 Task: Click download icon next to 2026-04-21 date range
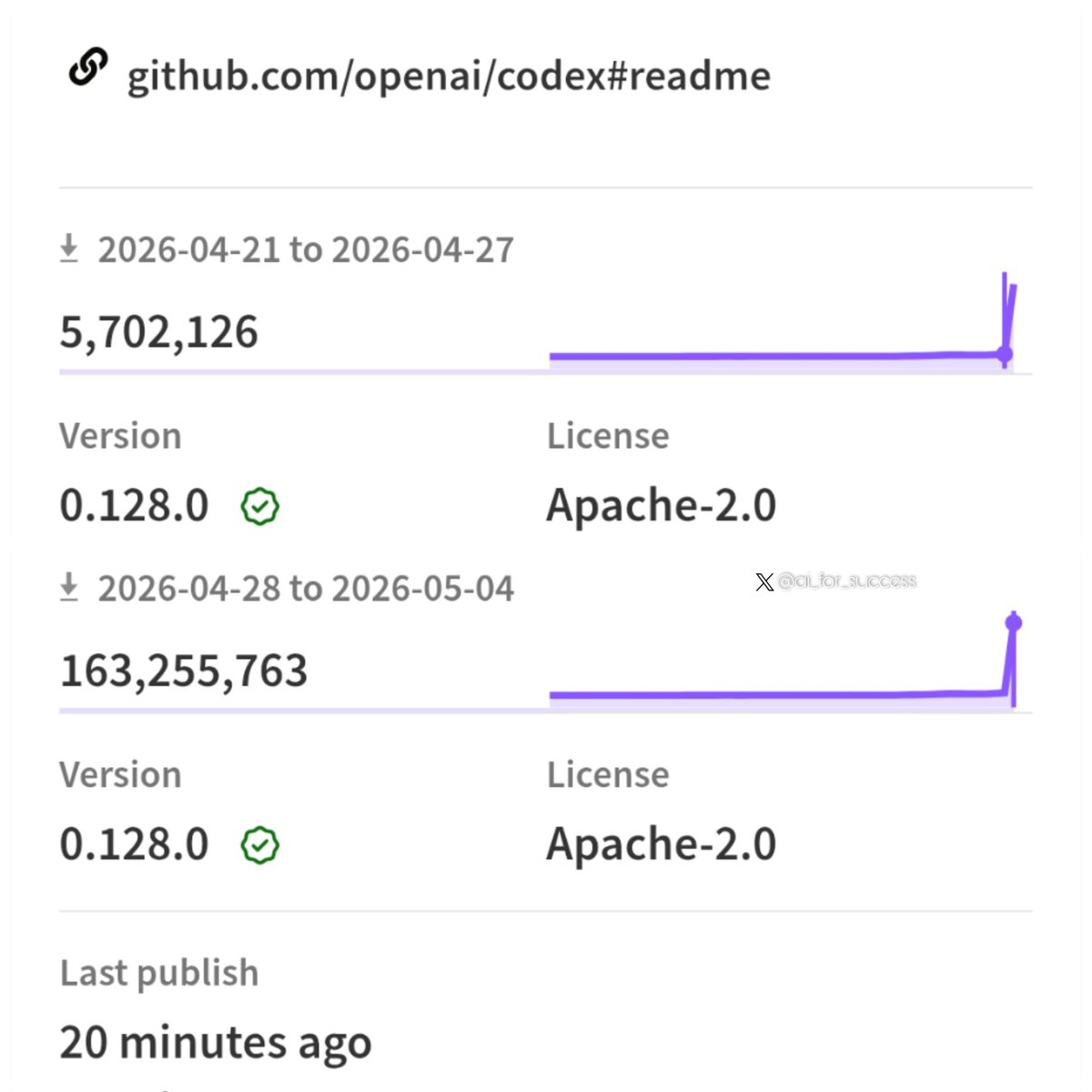[68, 248]
